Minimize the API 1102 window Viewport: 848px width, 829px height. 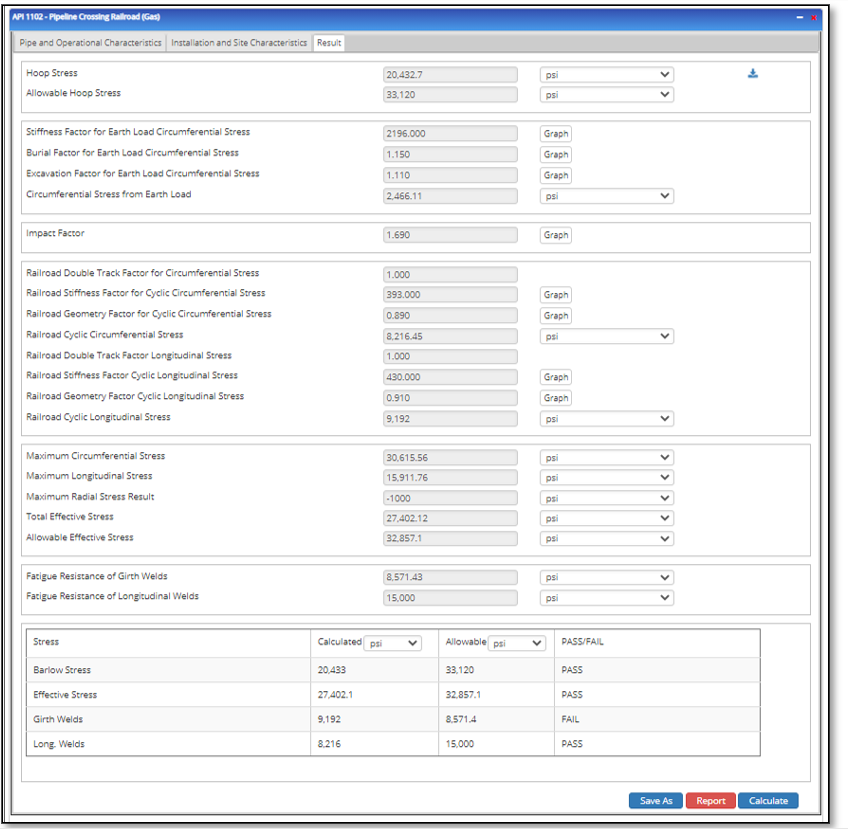coord(799,18)
